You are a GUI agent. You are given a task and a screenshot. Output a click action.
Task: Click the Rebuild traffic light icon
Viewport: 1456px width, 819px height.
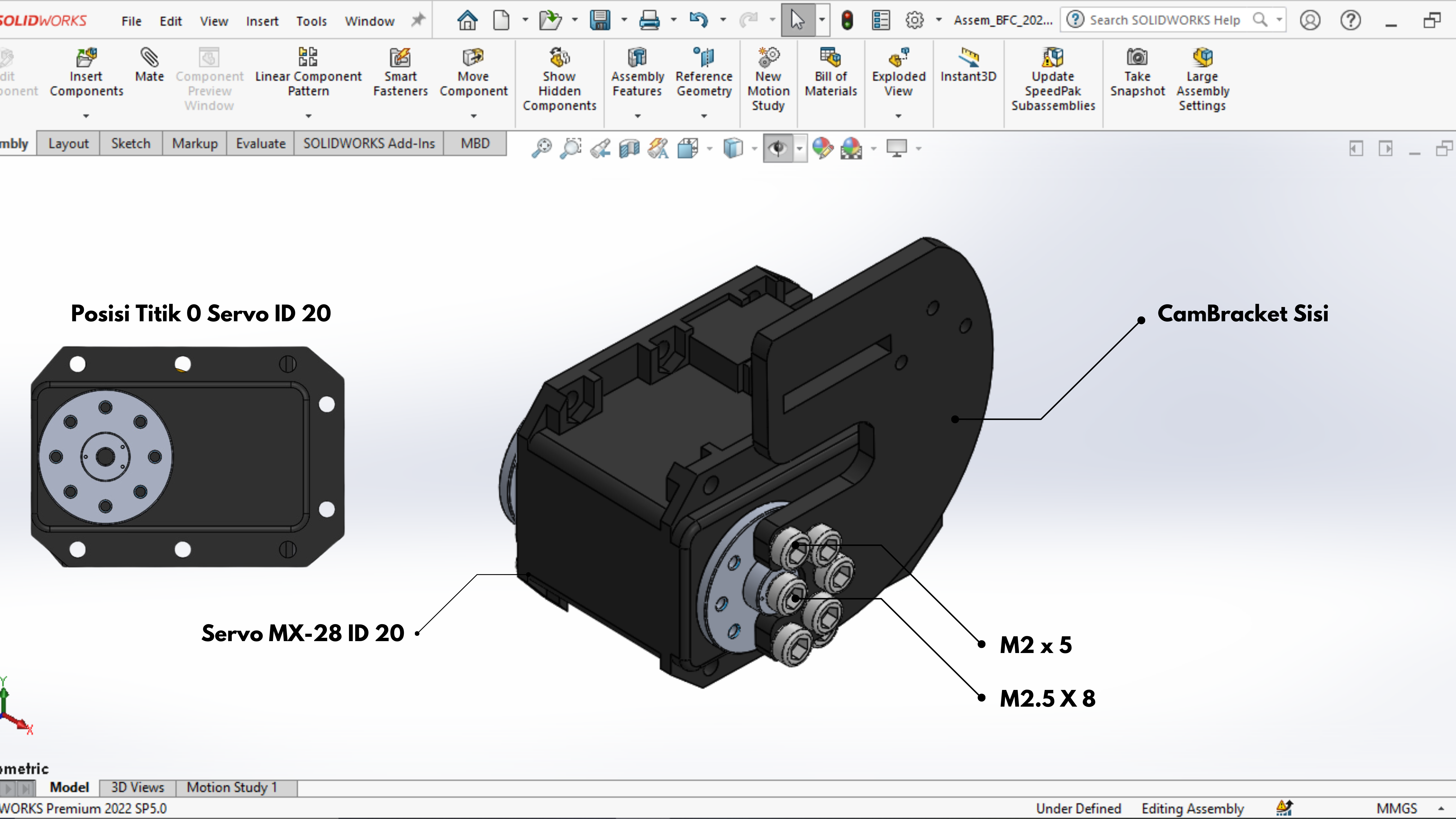pos(847,20)
